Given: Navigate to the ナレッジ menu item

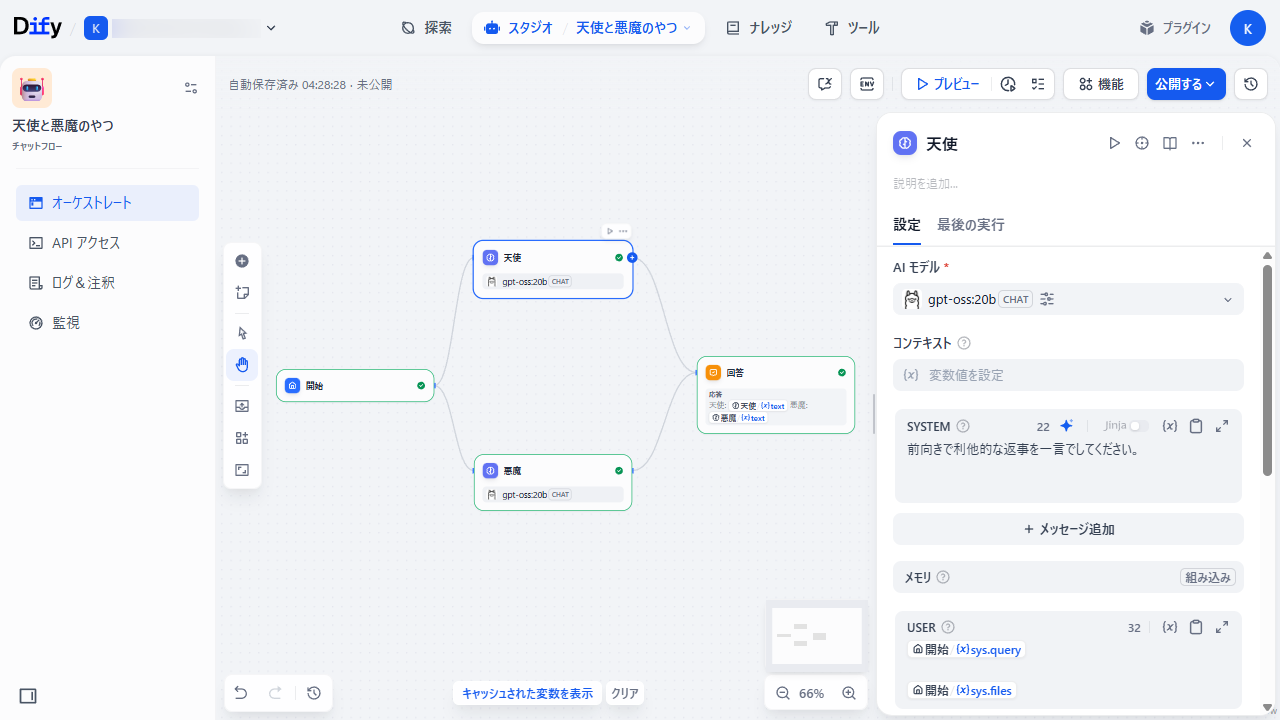Looking at the screenshot, I should 758,27.
